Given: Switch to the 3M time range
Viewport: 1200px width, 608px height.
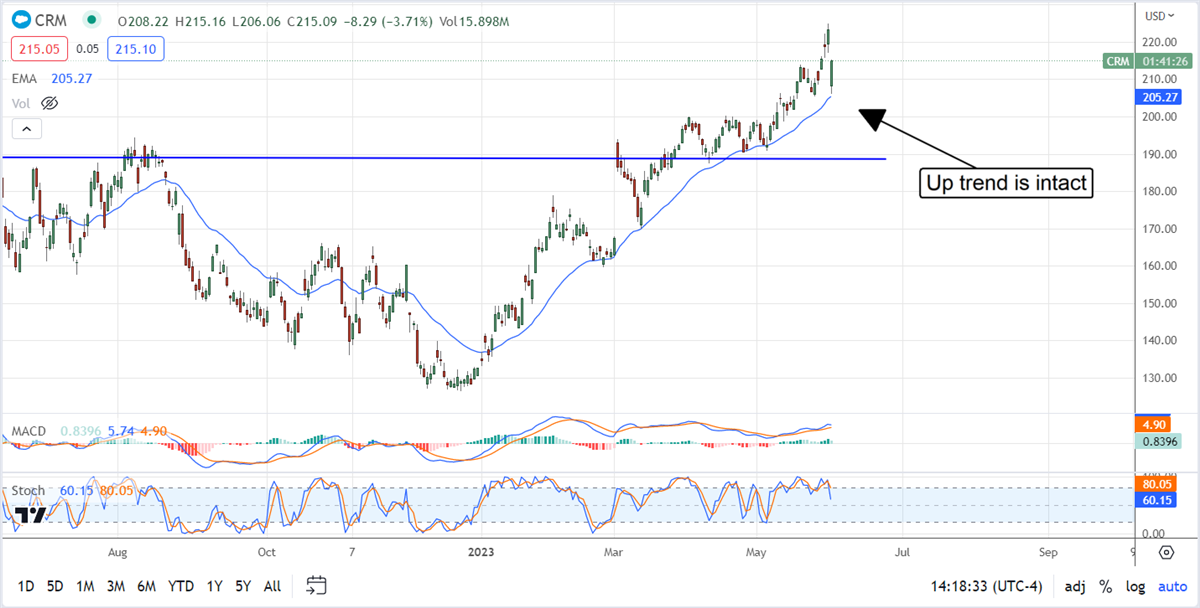Looking at the screenshot, I should tap(116, 585).
